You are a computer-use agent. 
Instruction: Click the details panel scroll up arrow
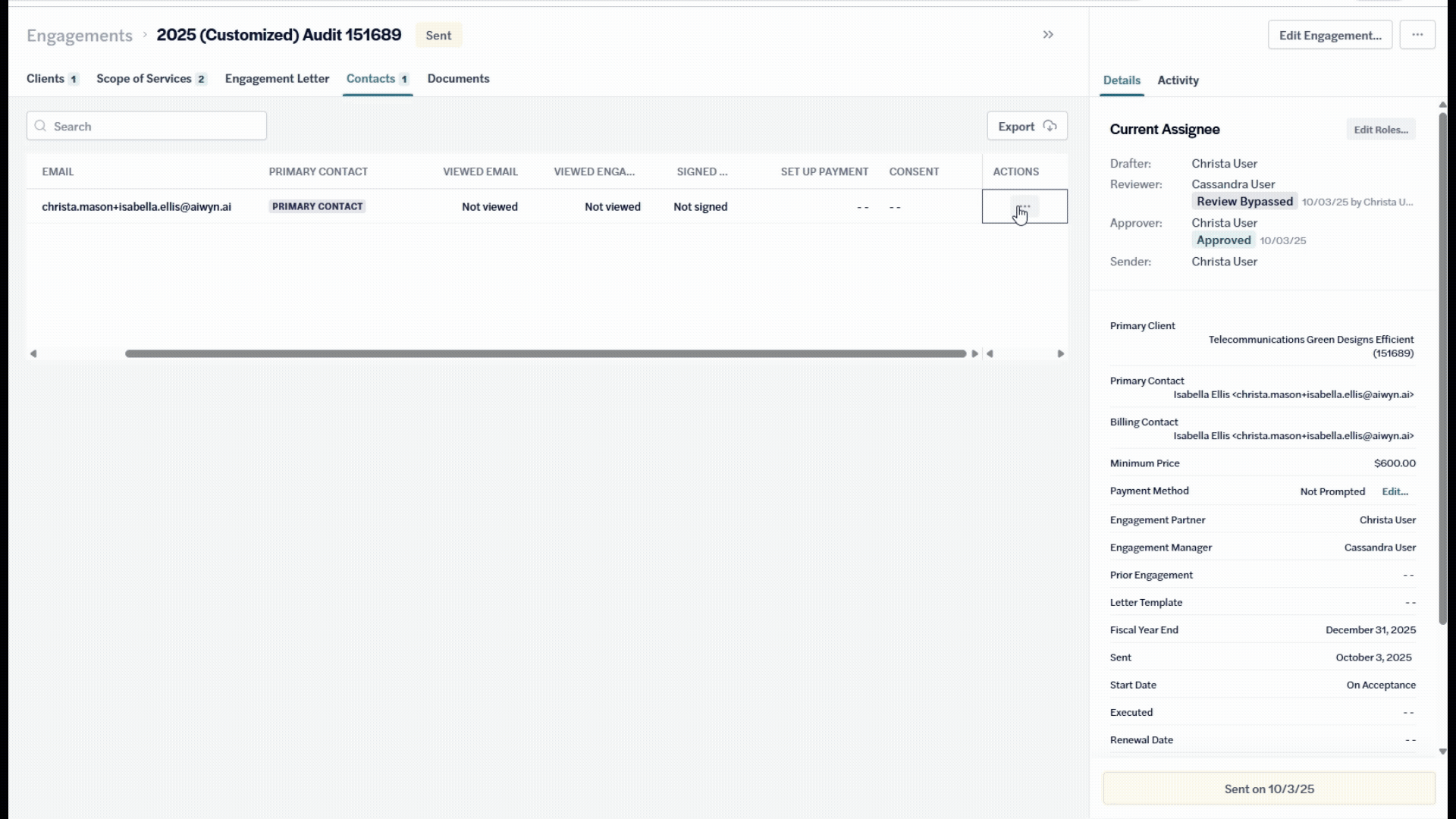[x=1442, y=105]
